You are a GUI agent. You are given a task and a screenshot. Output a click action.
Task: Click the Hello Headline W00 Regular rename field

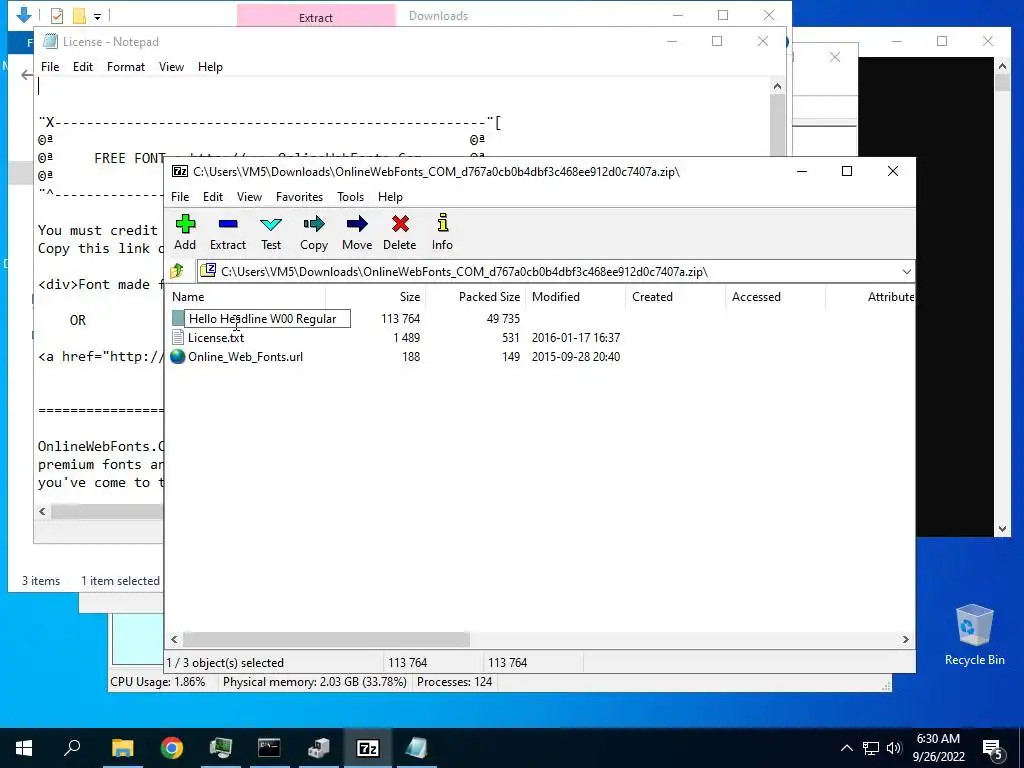click(268, 319)
